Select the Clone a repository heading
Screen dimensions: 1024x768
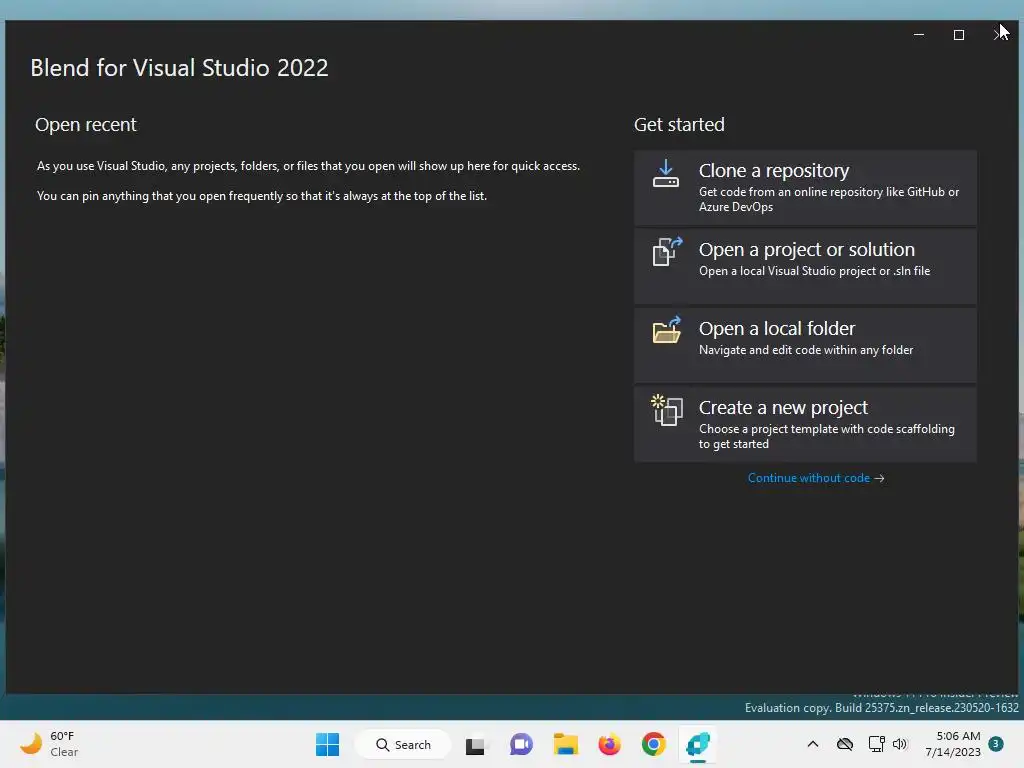coord(773,170)
